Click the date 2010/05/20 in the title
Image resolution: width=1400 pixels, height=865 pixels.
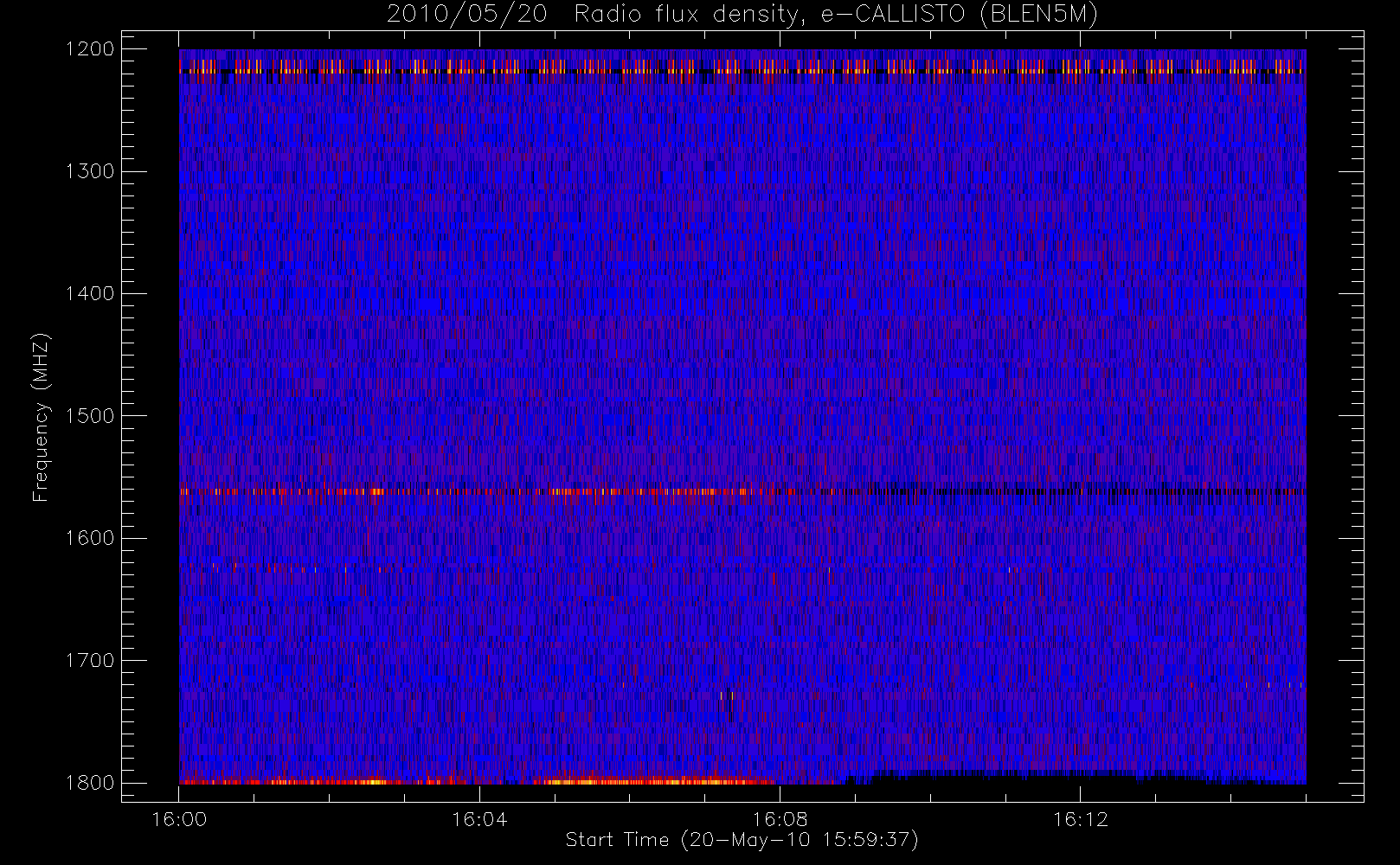466,15
